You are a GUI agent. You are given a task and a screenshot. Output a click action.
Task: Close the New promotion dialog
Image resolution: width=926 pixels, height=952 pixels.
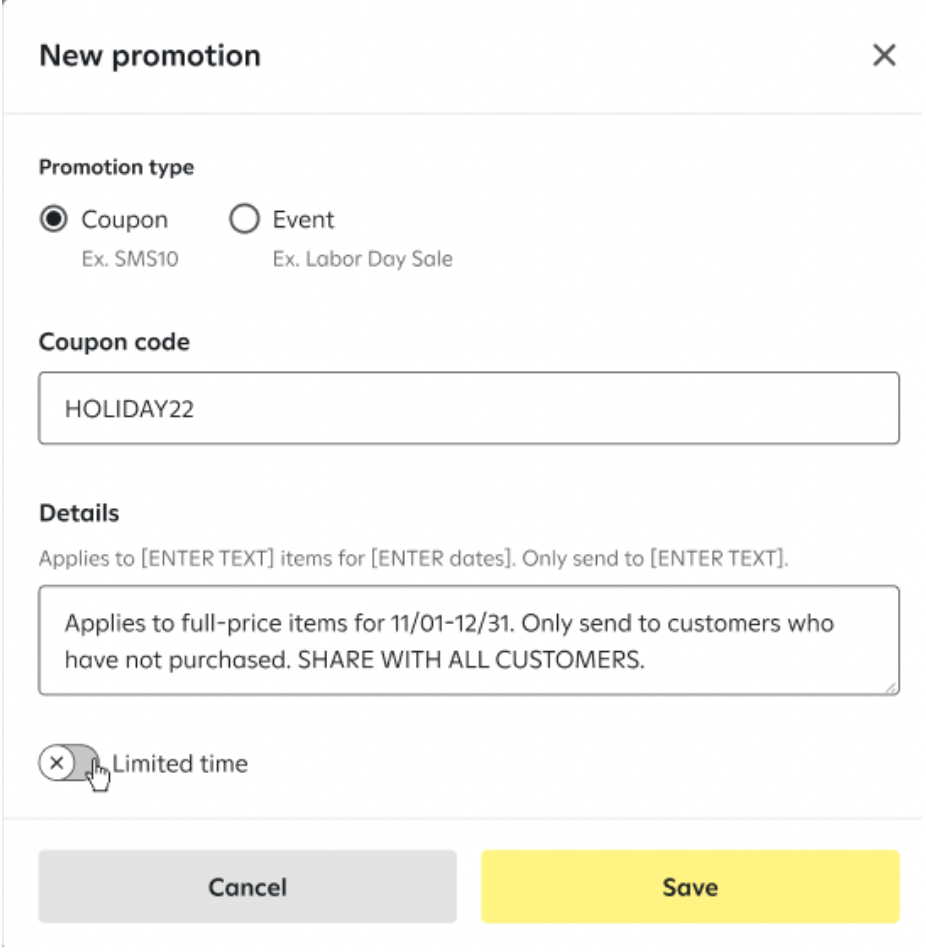click(884, 56)
